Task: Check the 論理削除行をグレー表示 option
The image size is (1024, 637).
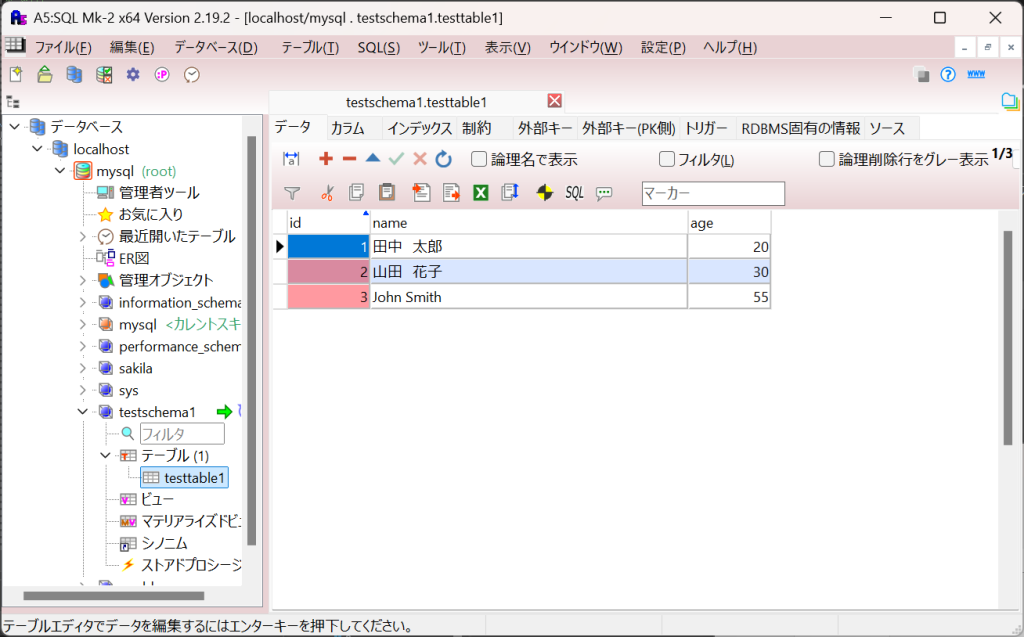Action: coord(827,159)
